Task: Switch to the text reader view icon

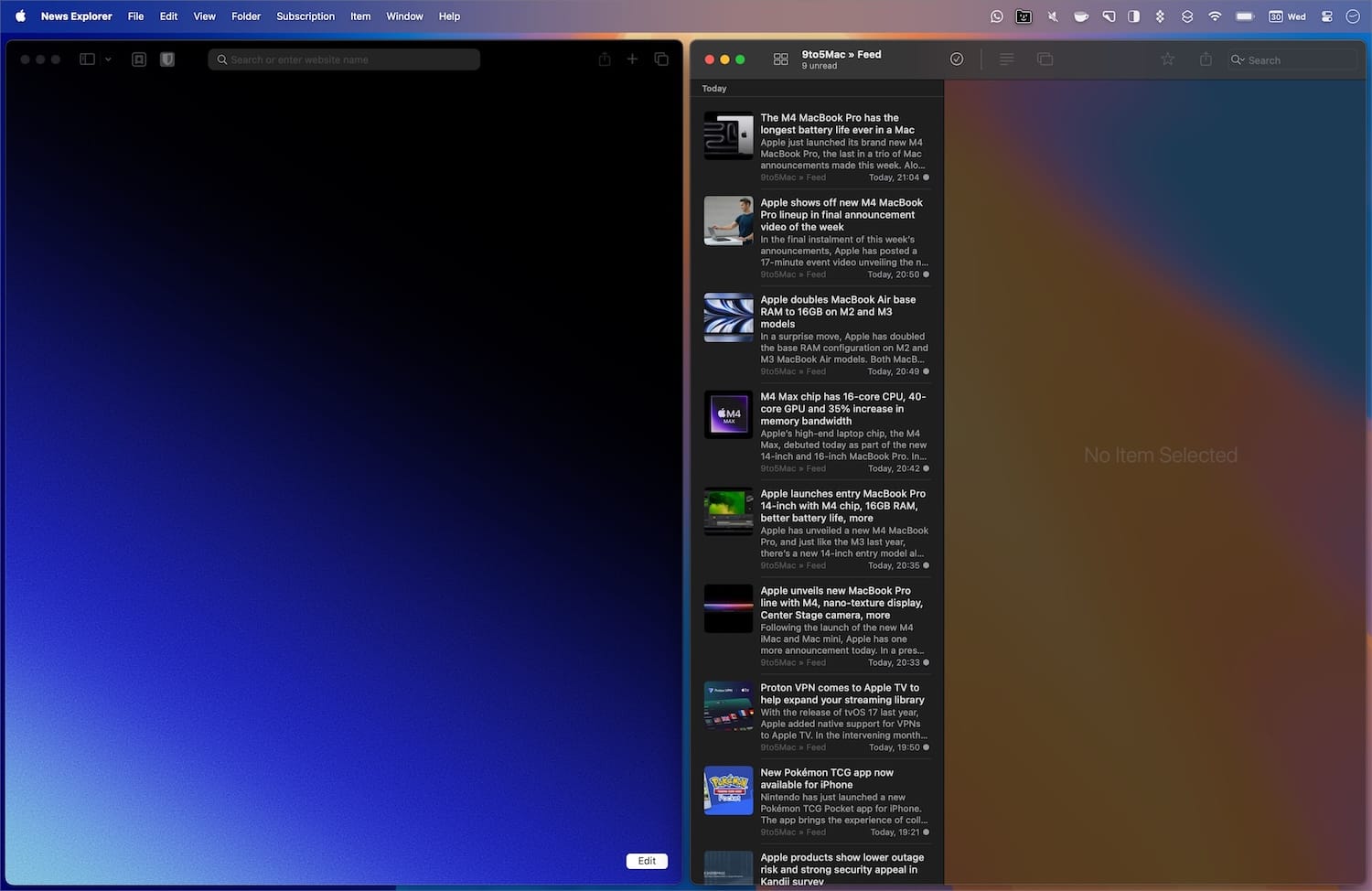Action: pyautogui.click(x=1006, y=59)
